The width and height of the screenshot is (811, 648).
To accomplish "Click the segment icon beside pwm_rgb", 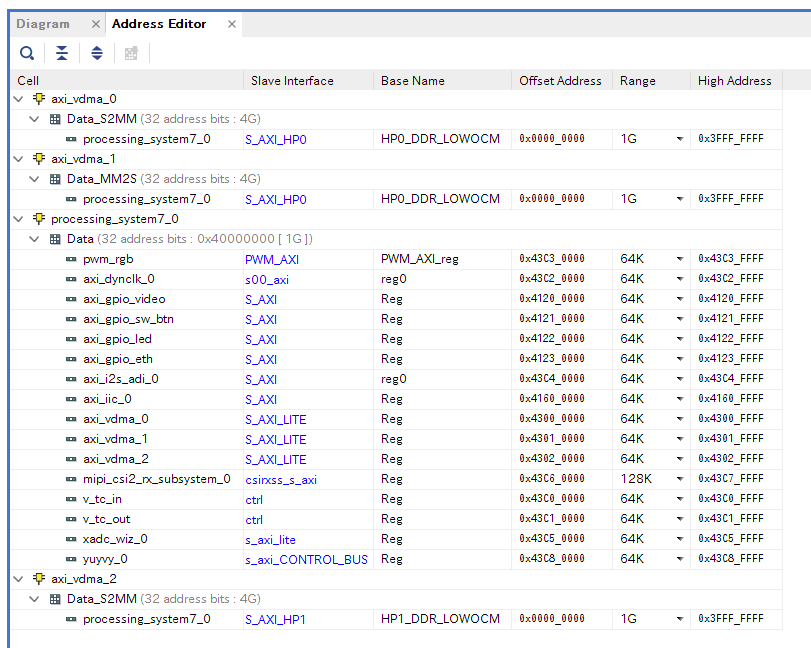I will tap(71, 259).
